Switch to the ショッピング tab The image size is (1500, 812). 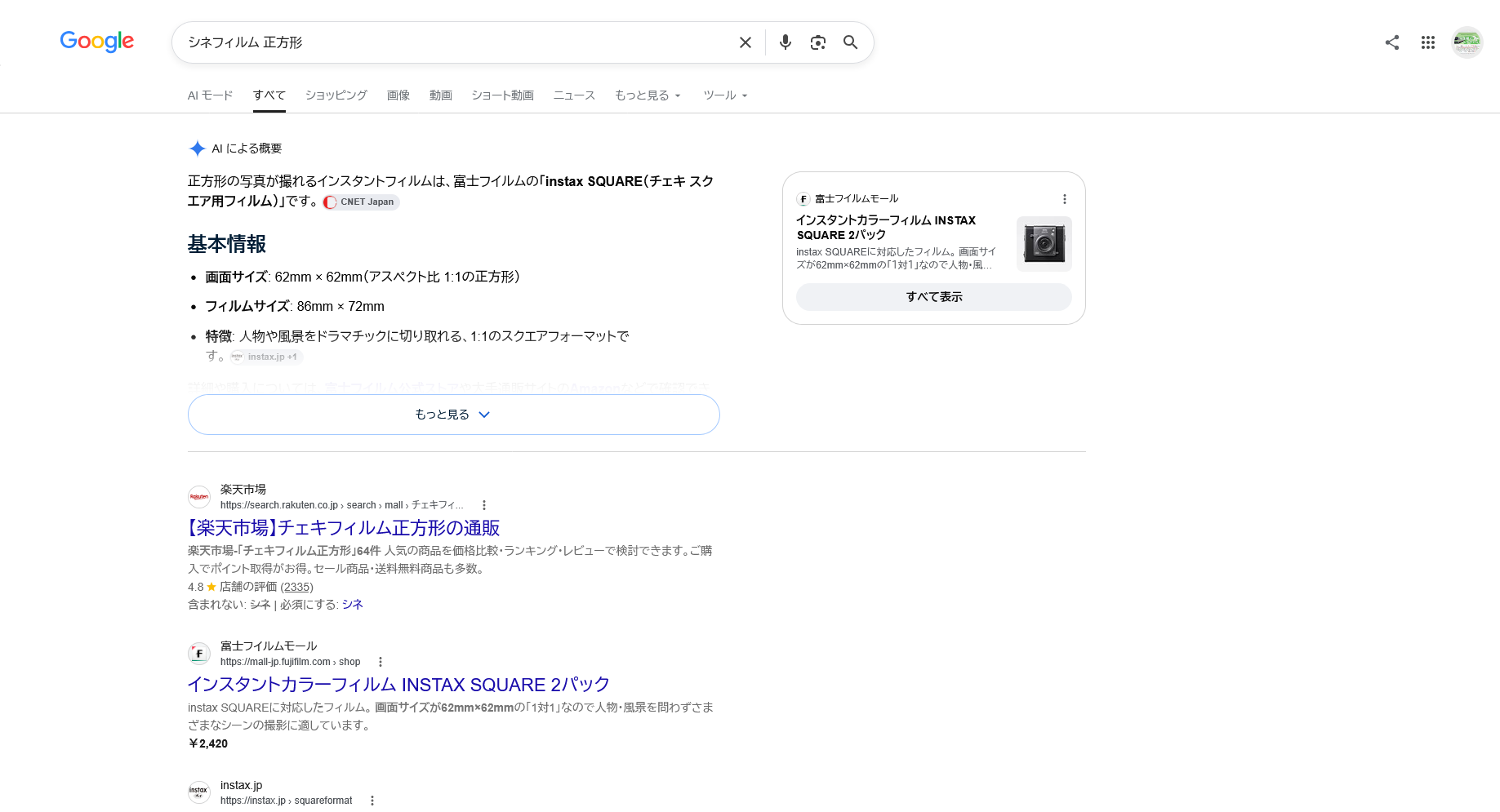click(x=336, y=95)
